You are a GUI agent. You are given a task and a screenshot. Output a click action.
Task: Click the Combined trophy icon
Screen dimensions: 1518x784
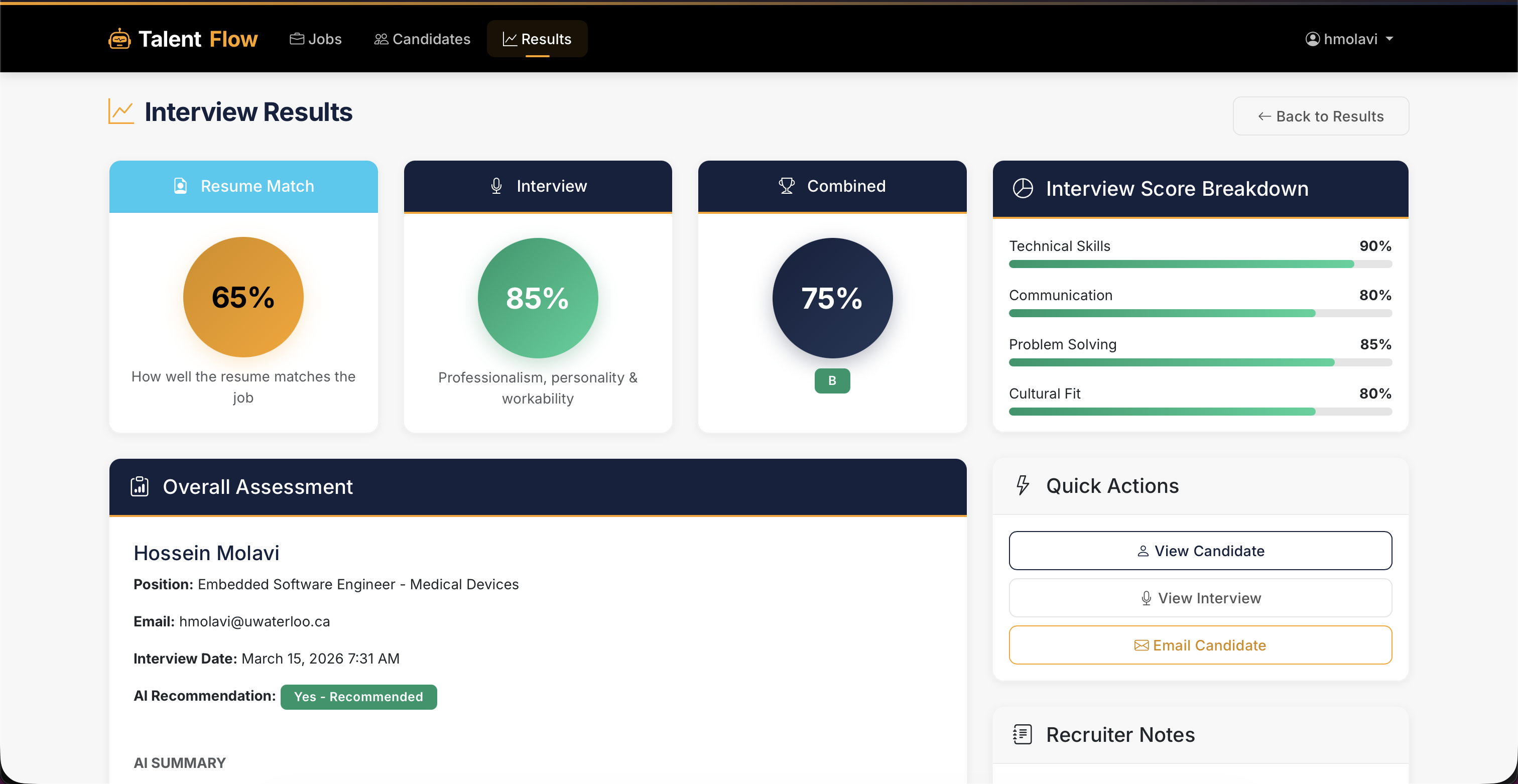click(x=786, y=186)
